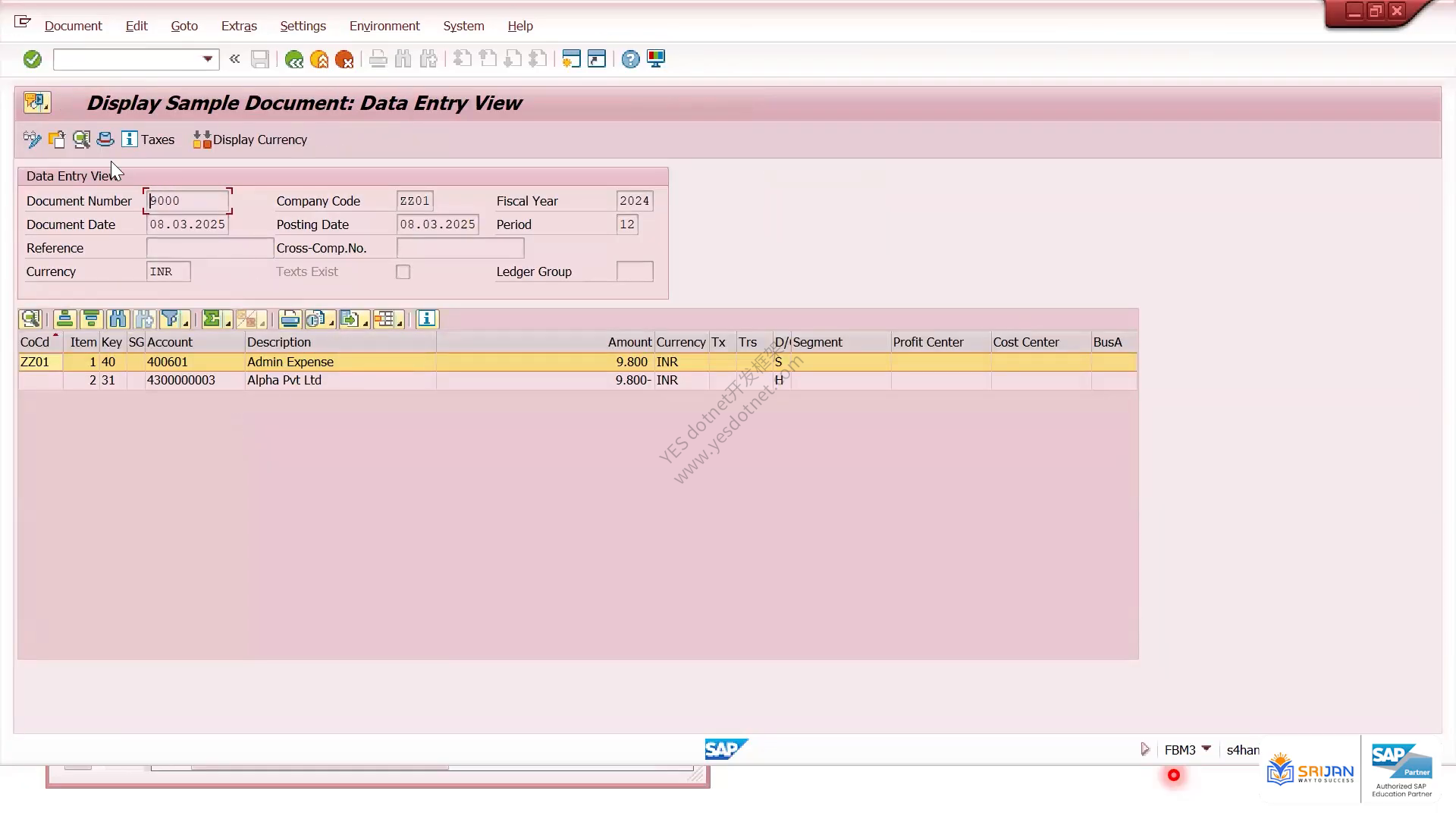The image size is (1456, 819).
Task: Open the FBM3 transaction dropdown in status bar
Action: point(1206,748)
